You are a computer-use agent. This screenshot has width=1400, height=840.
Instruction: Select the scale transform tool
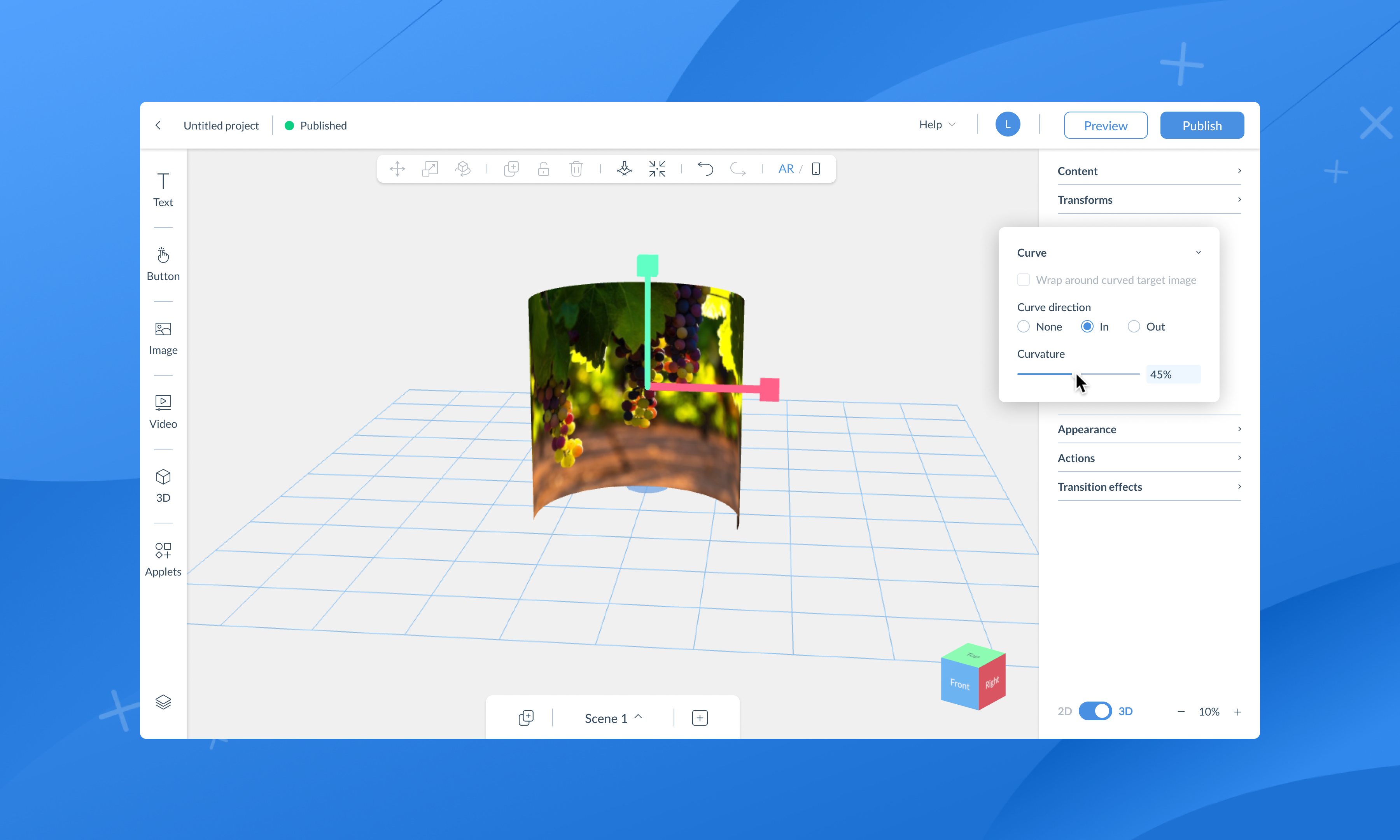pos(430,169)
